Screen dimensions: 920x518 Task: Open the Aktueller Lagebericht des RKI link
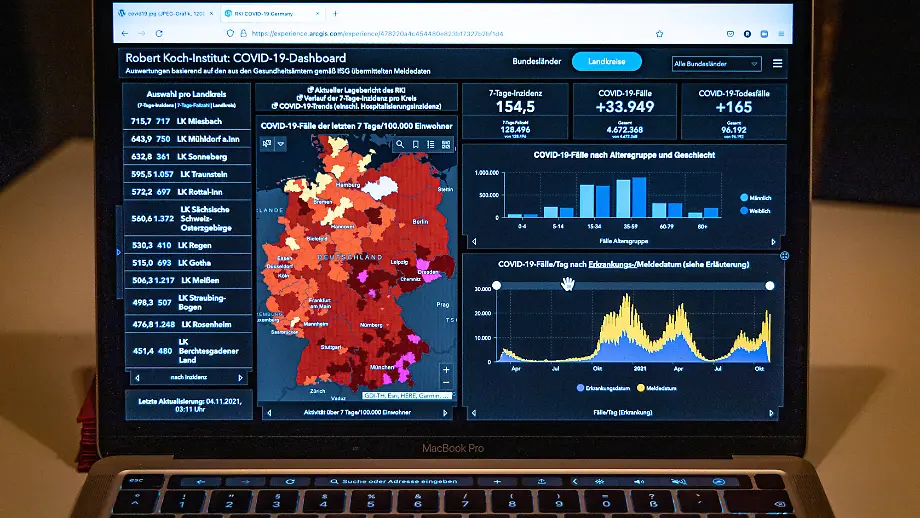[x=356, y=90]
